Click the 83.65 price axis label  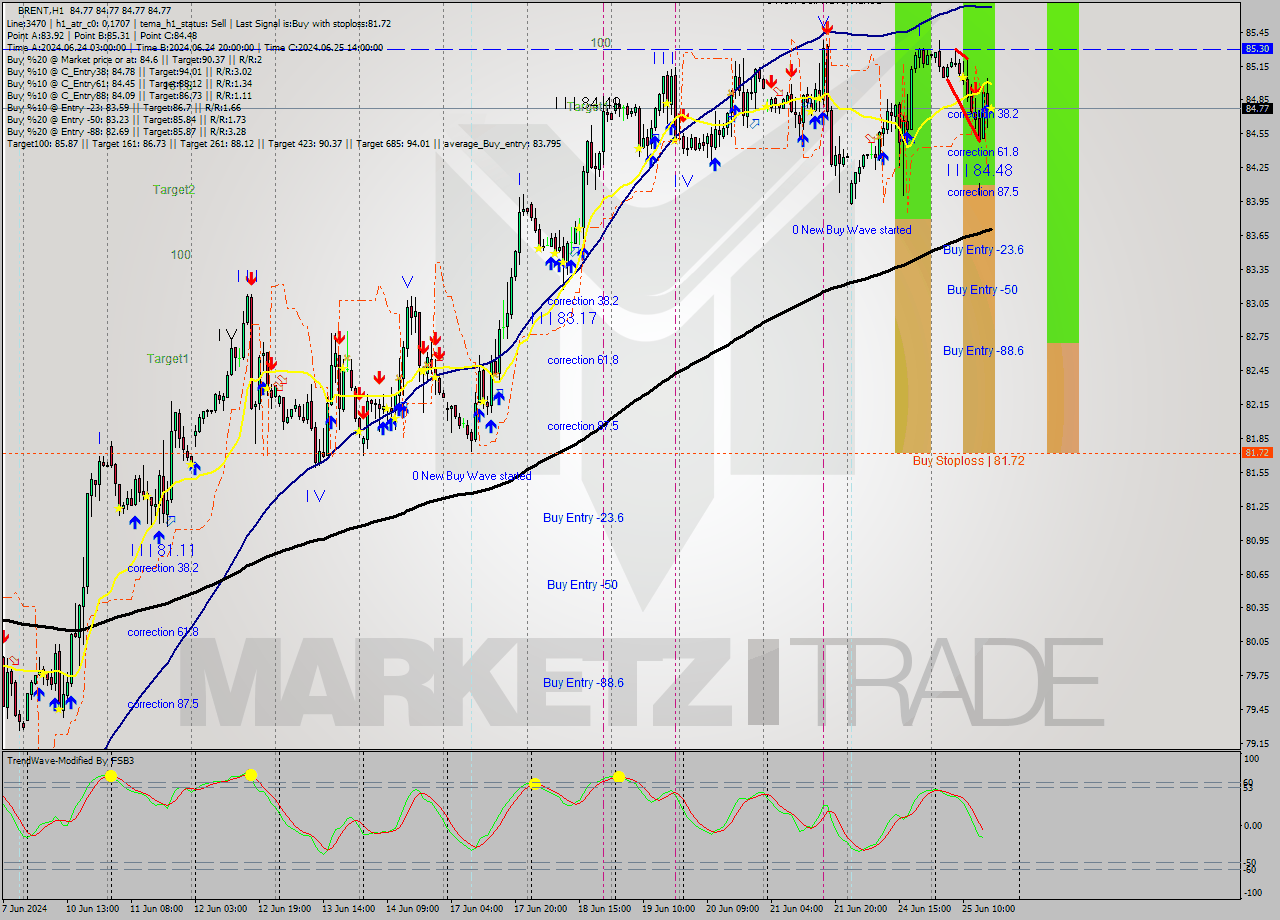[1258, 236]
